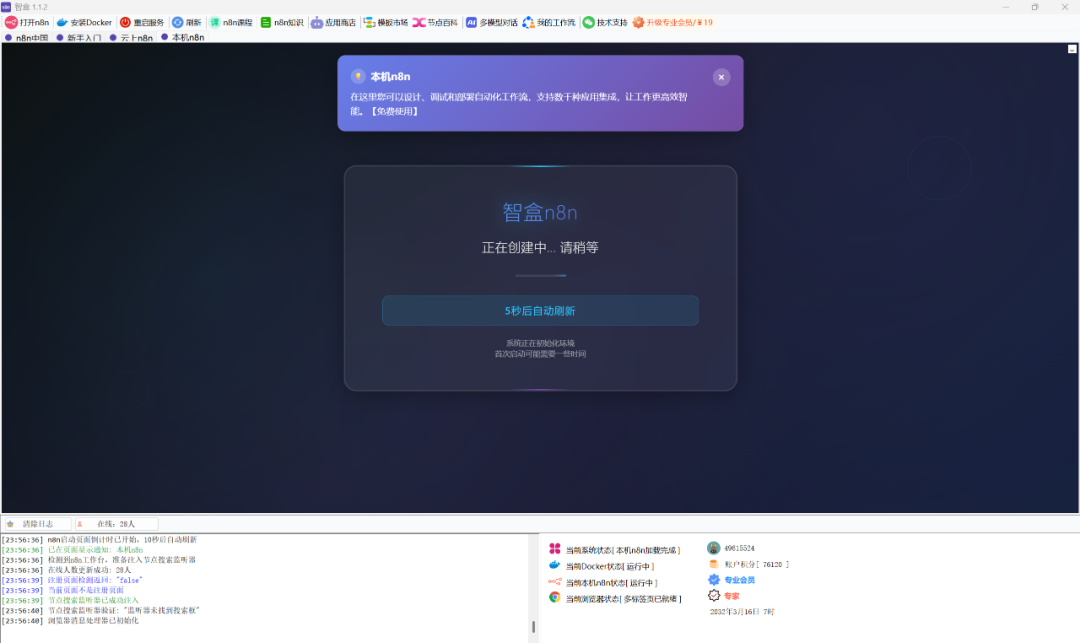Click the date text 2032年3月16日 7时

742,611
